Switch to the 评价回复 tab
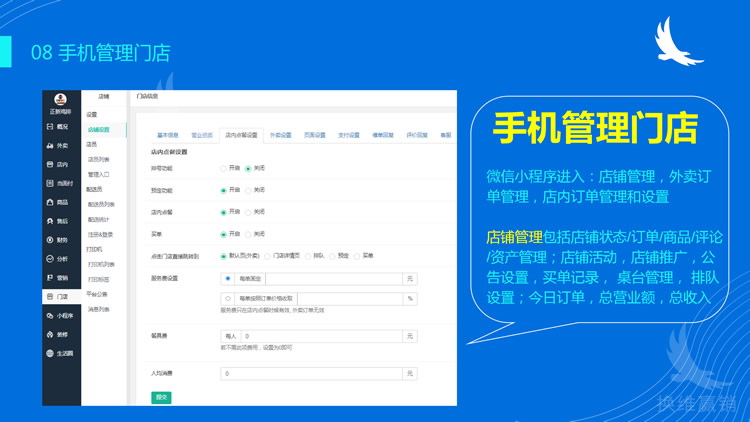Screen dimensions: 750x422 pyautogui.click(x=417, y=135)
